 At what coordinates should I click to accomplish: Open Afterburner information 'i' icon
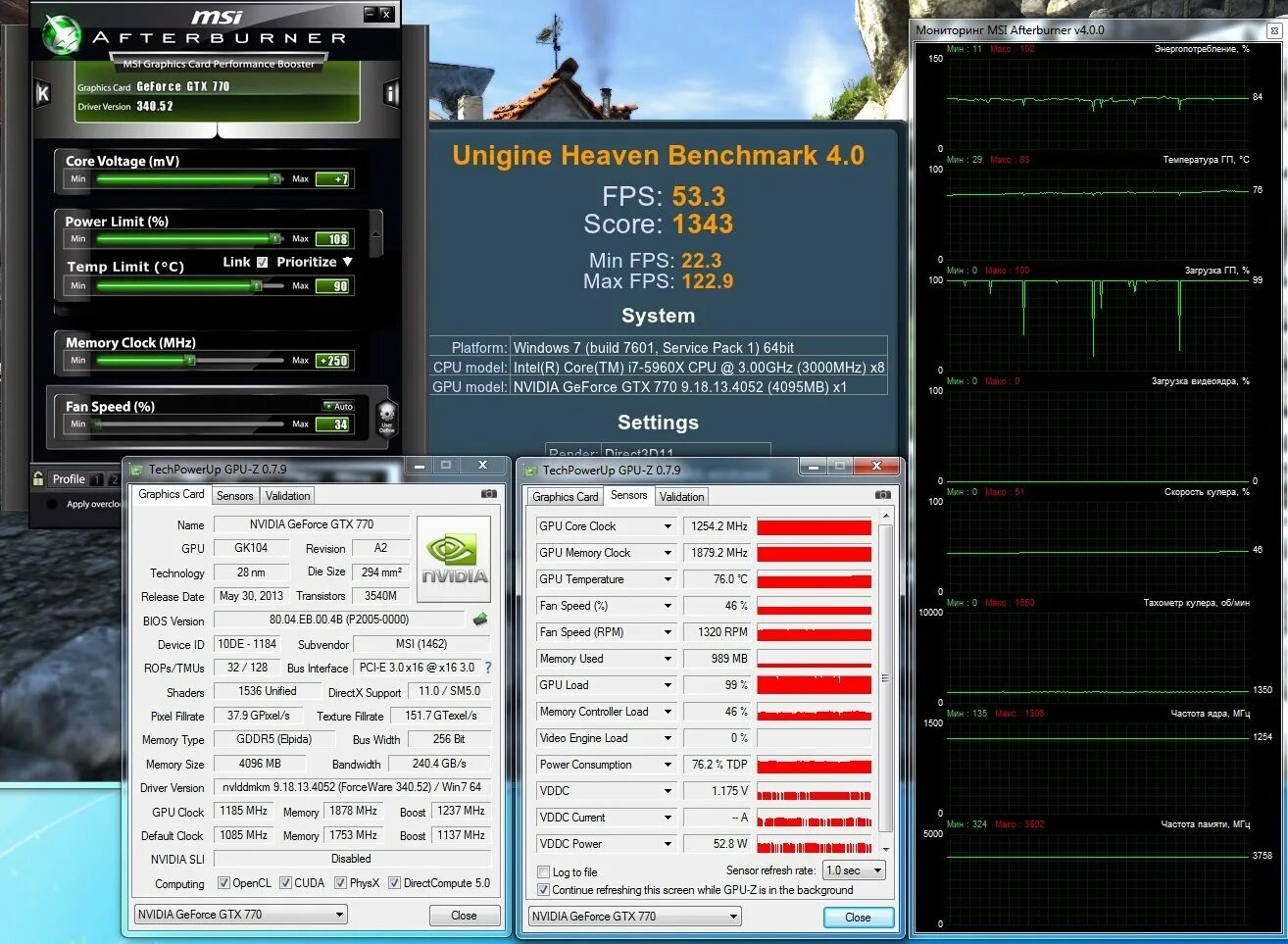[391, 93]
